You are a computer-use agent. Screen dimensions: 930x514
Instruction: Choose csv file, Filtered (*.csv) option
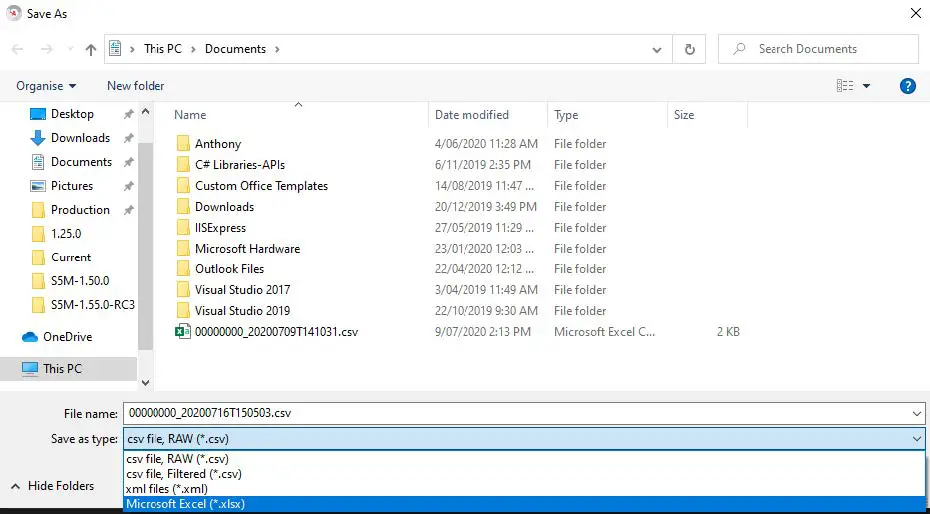(x=184, y=474)
